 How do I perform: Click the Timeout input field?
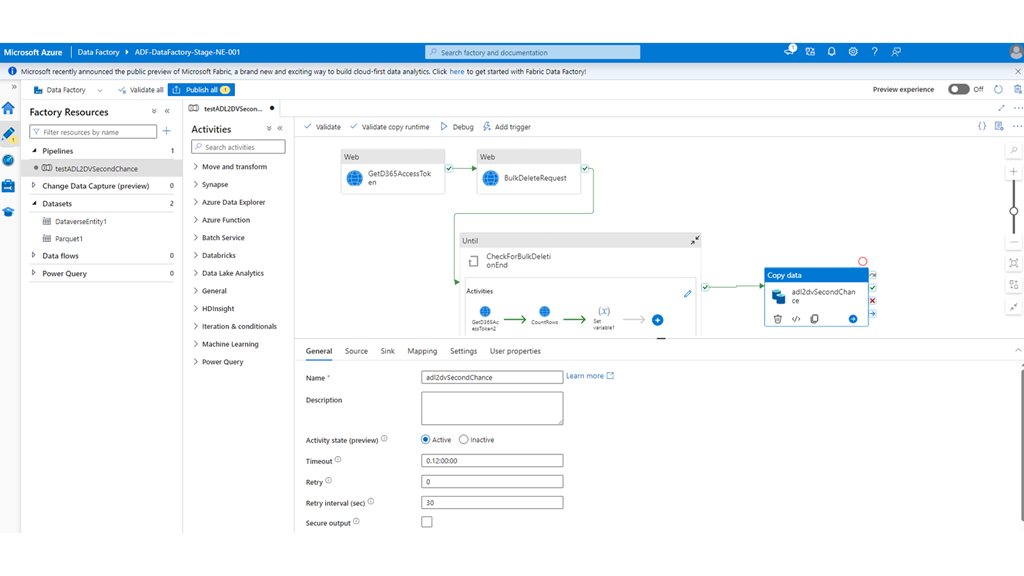pos(492,460)
